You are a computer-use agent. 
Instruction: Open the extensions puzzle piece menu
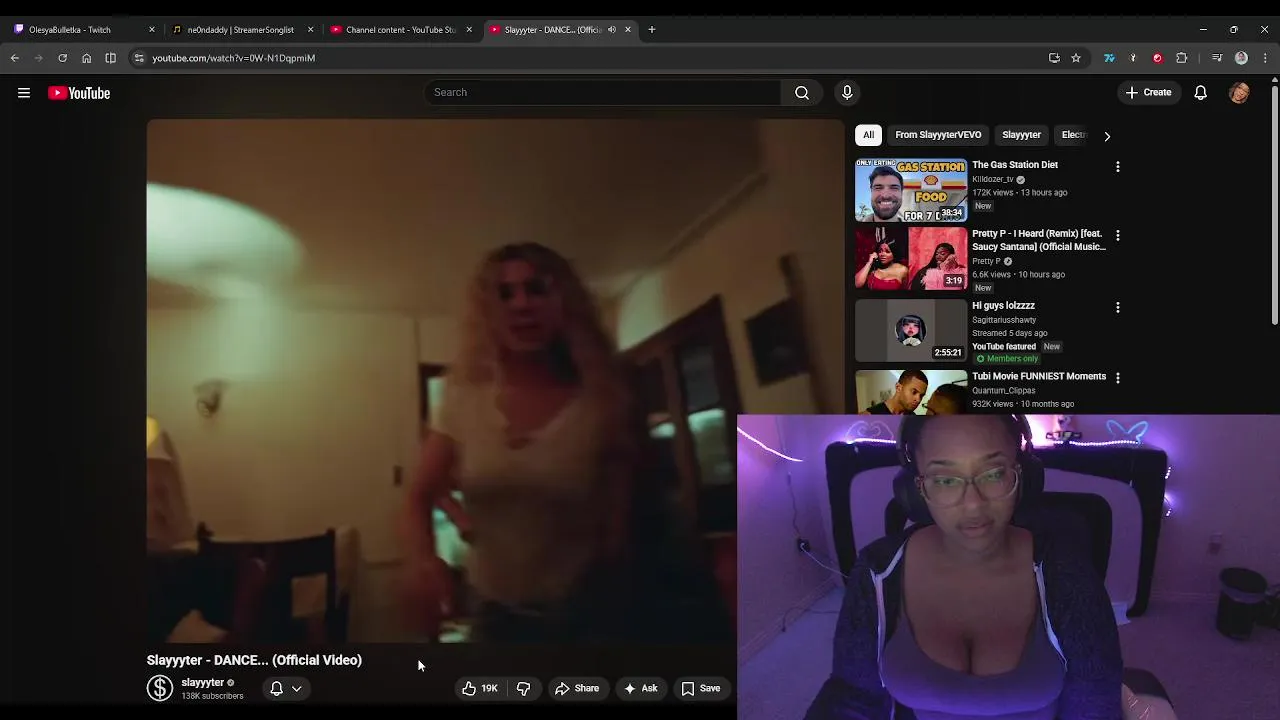pos(1181,58)
